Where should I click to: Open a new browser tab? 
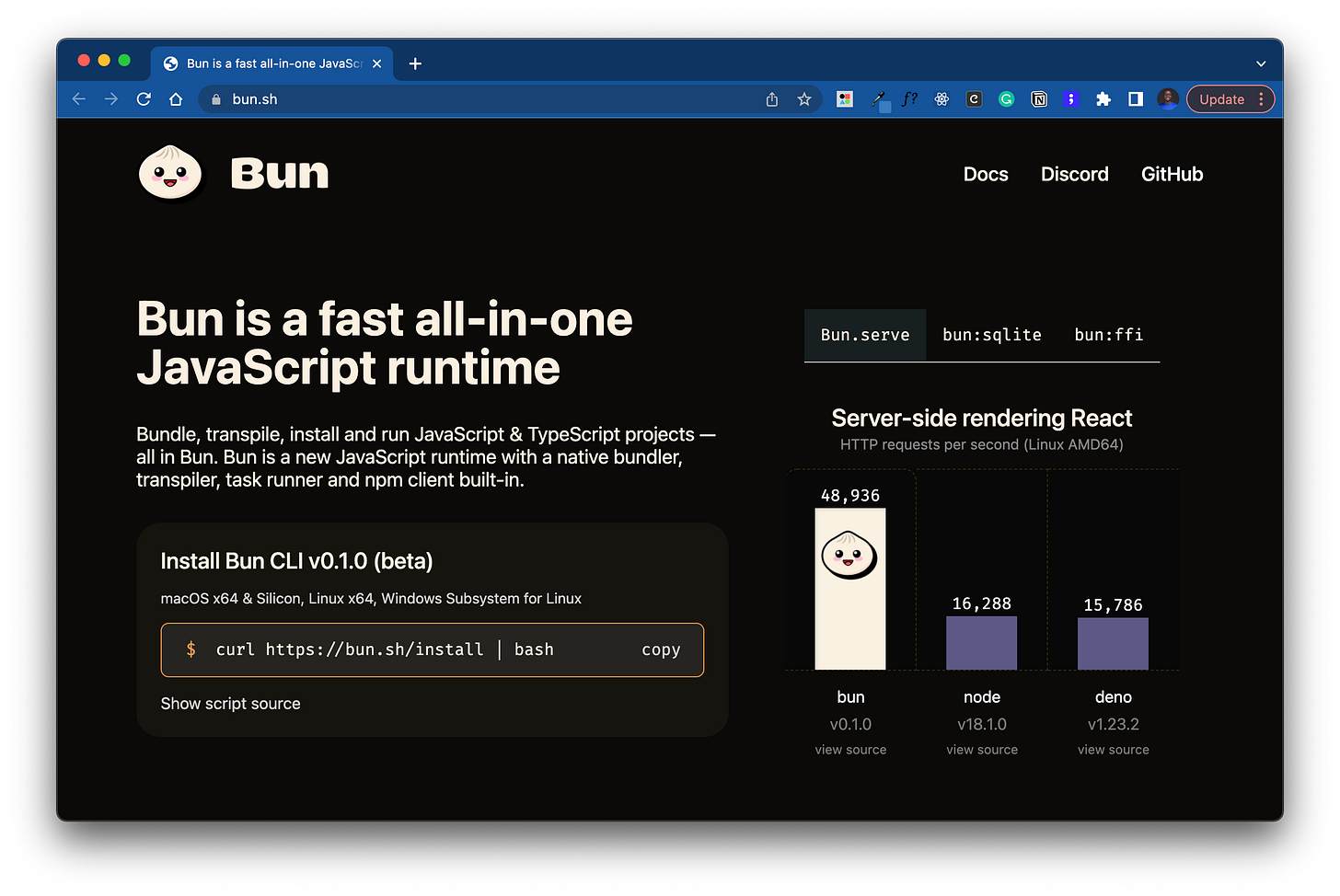point(415,63)
